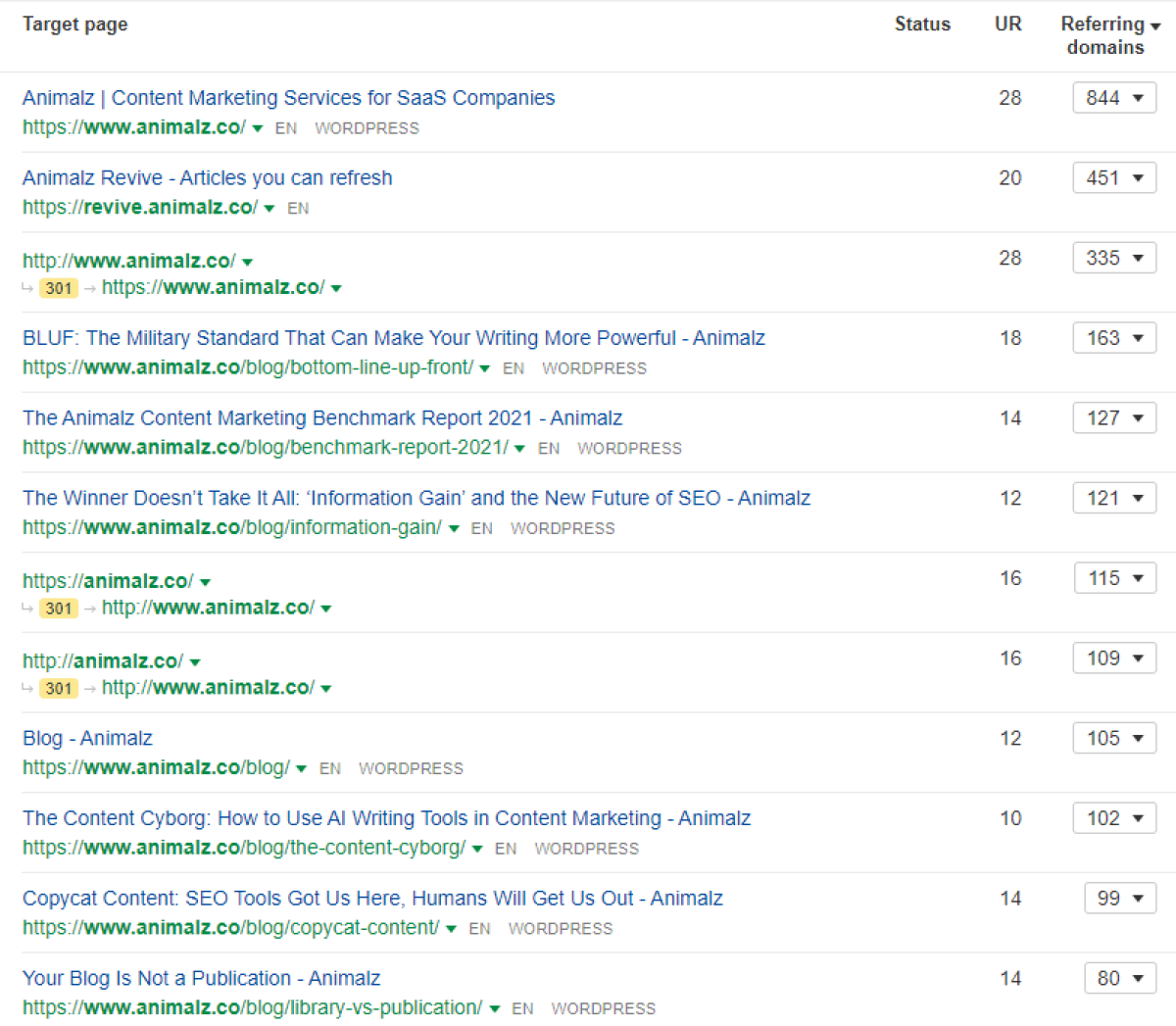Viewport: 1176px width, 1026px height.
Task: Click the caret beside https://revive.animalz.co/ URL
Action: point(269,209)
